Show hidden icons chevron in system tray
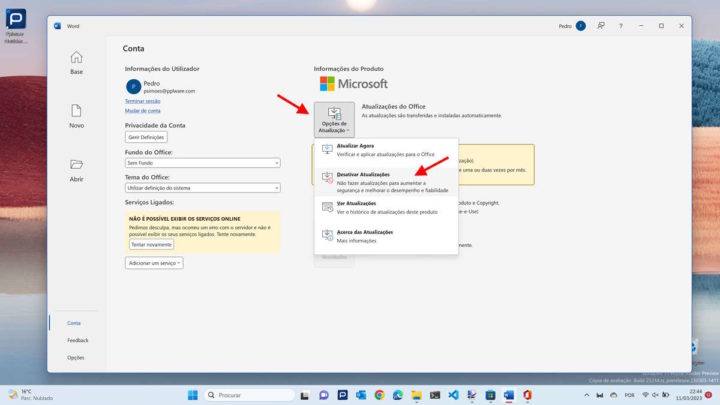The width and height of the screenshot is (720, 405). [x=586, y=395]
